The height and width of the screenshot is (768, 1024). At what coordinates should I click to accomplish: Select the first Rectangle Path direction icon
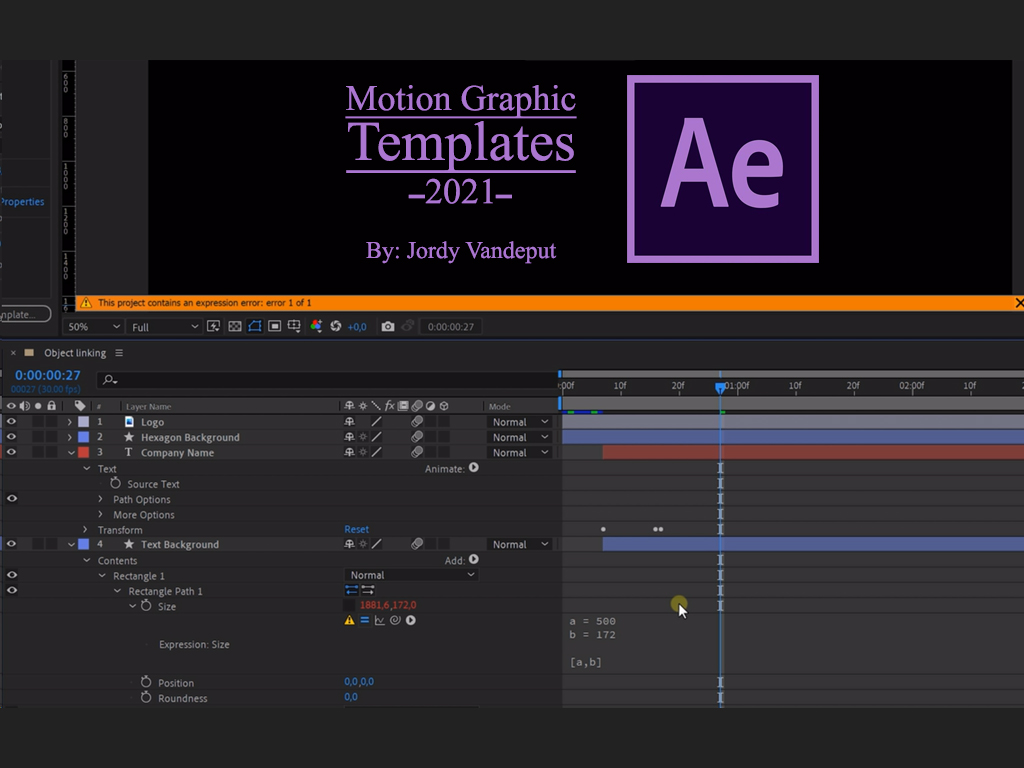tap(351, 590)
